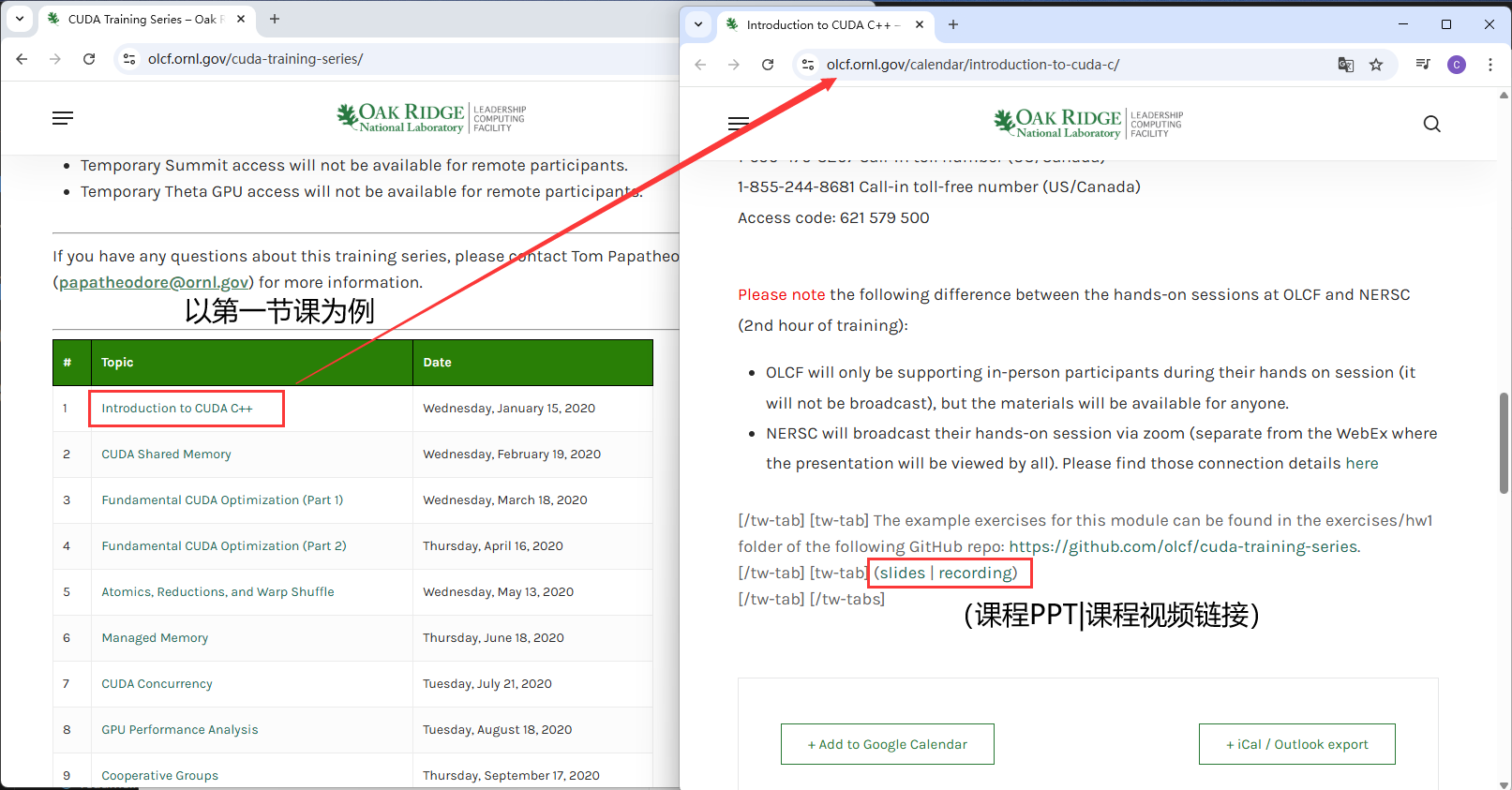Open the slides link
1512x790 pixels.
tap(902, 574)
